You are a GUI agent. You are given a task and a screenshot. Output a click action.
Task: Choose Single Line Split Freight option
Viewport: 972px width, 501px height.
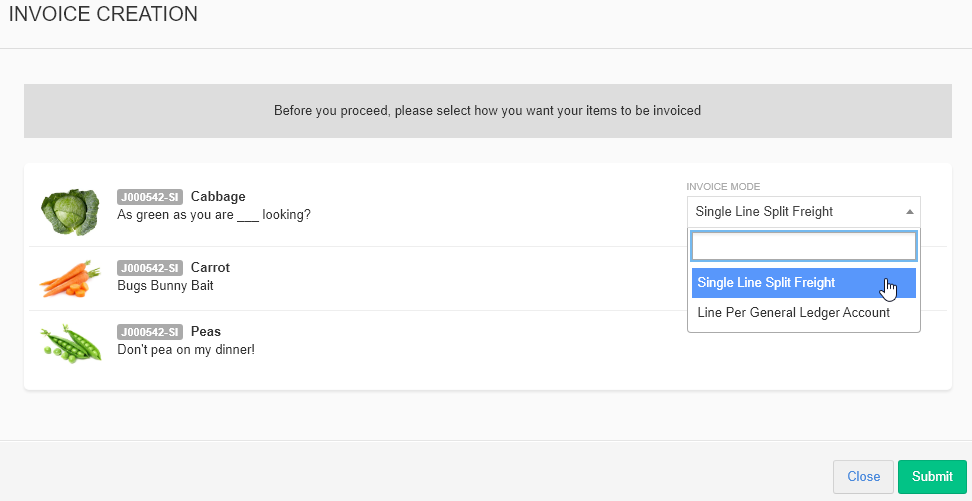(766, 283)
